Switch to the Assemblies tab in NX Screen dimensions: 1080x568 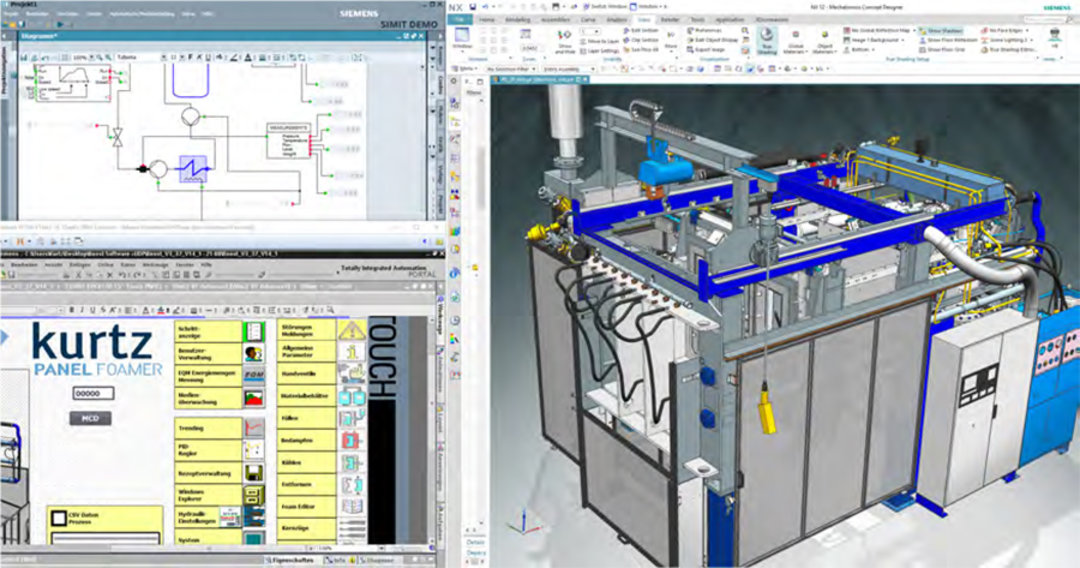[x=556, y=20]
